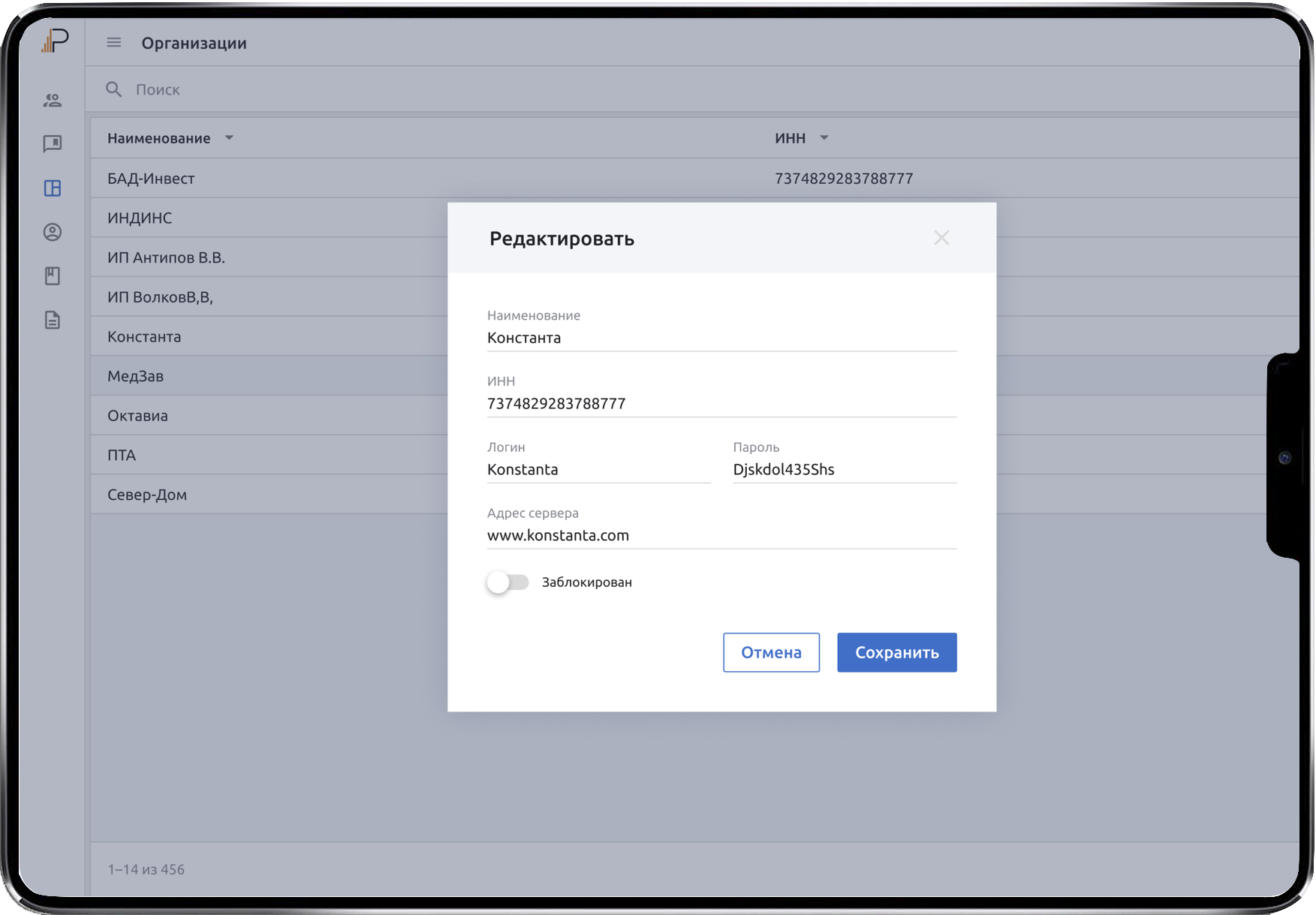
Task: Open the account profile sidebar icon
Action: [x=53, y=232]
